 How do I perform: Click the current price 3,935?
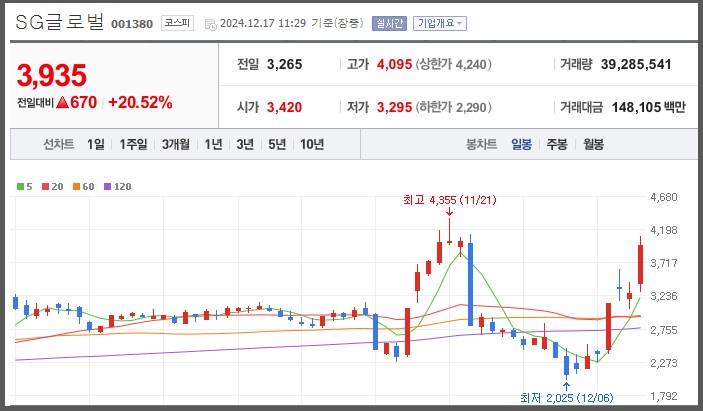pyautogui.click(x=52, y=75)
